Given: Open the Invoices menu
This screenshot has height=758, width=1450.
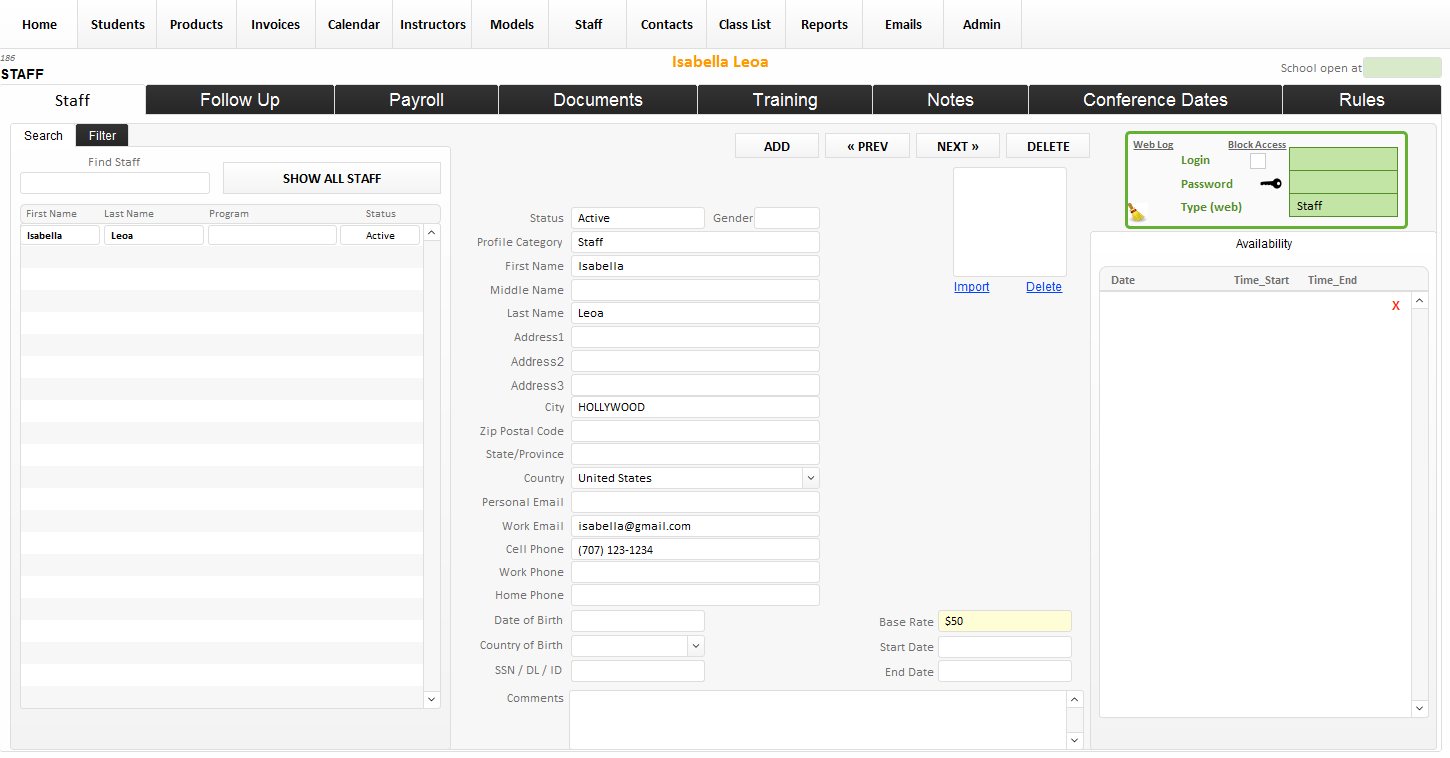Looking at the screenshot, I should click(x=276, y=24).
